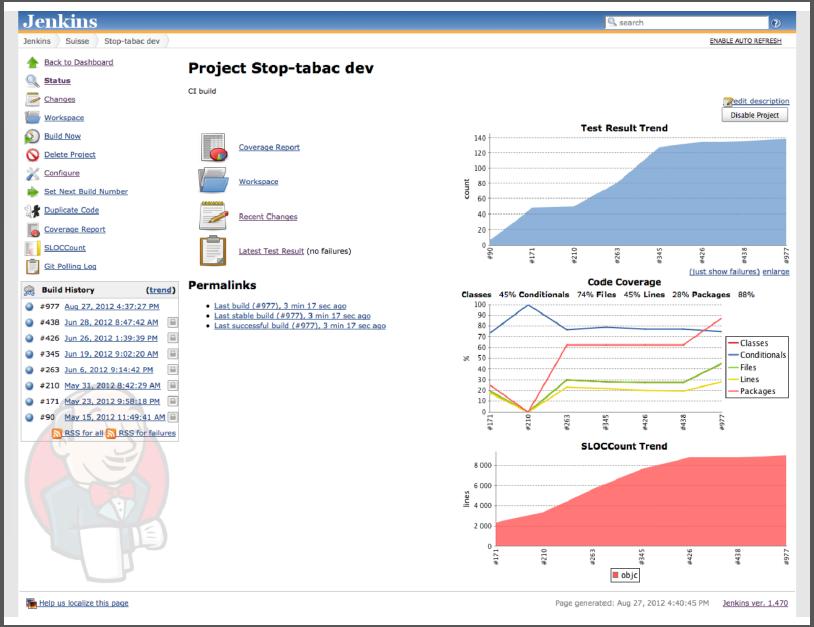The image size is (814, 627).
Task: Open build history trend view
Action: (160, 289)
